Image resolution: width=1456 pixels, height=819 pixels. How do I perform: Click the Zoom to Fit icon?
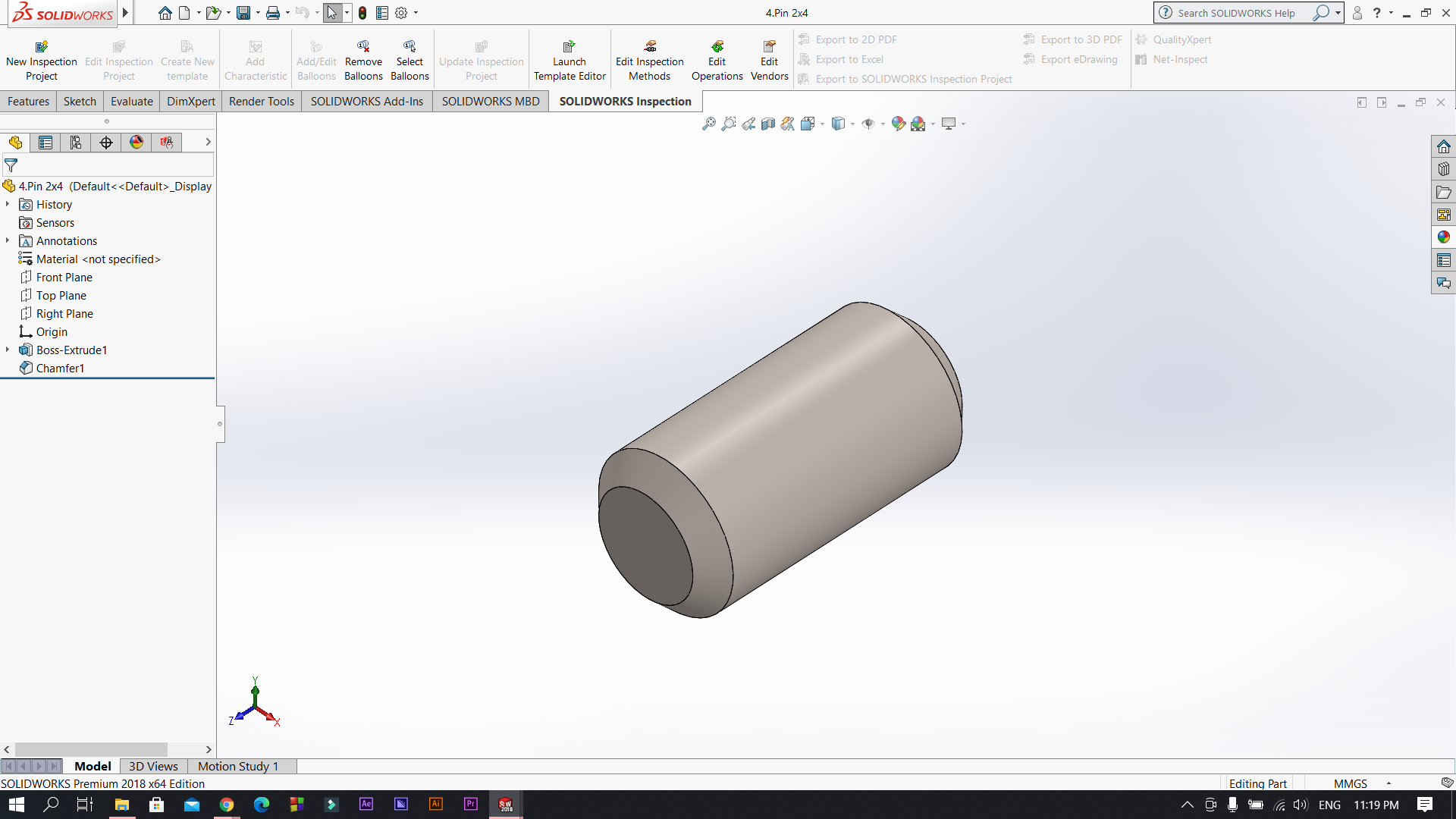click(709, 124)
